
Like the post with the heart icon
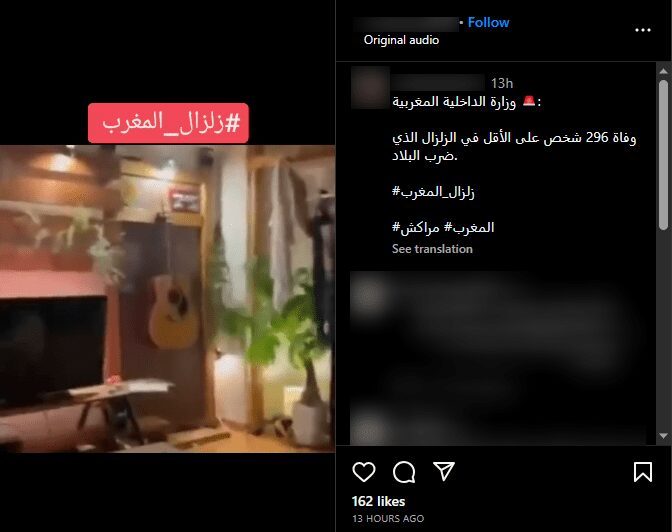pos(364,472)
